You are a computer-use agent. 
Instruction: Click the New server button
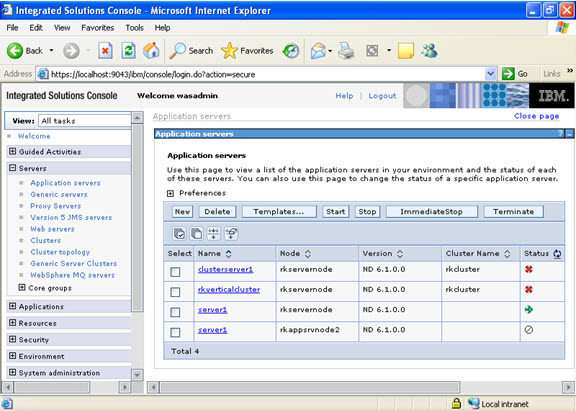pos(182,212)
